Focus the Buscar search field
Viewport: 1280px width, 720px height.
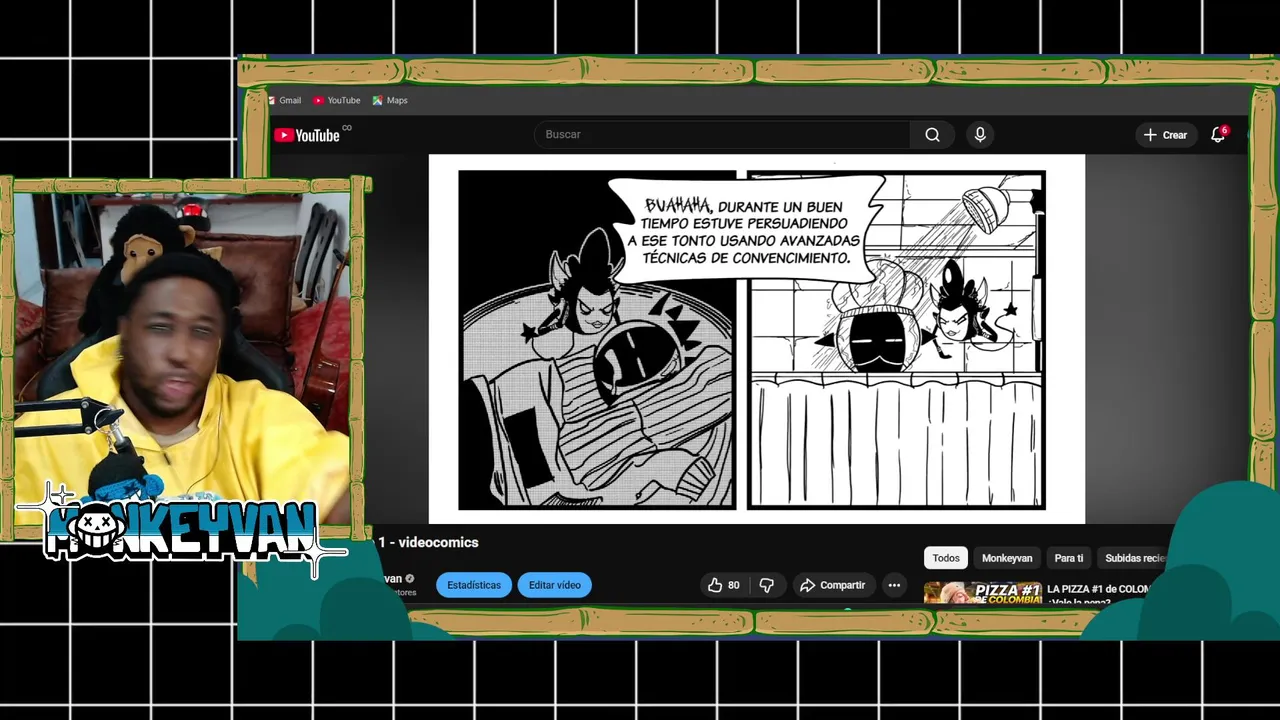[x=722, y=134]
